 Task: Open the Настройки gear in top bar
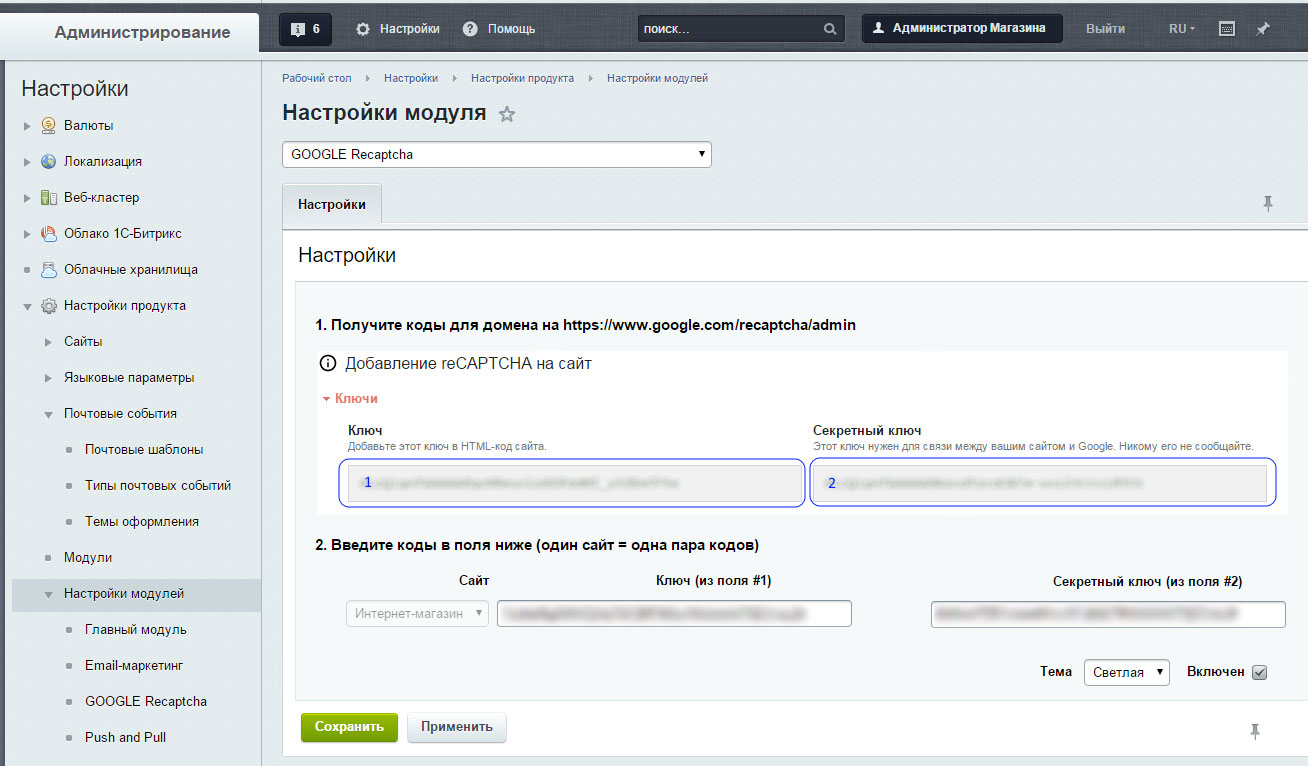(x=363, y=29)
